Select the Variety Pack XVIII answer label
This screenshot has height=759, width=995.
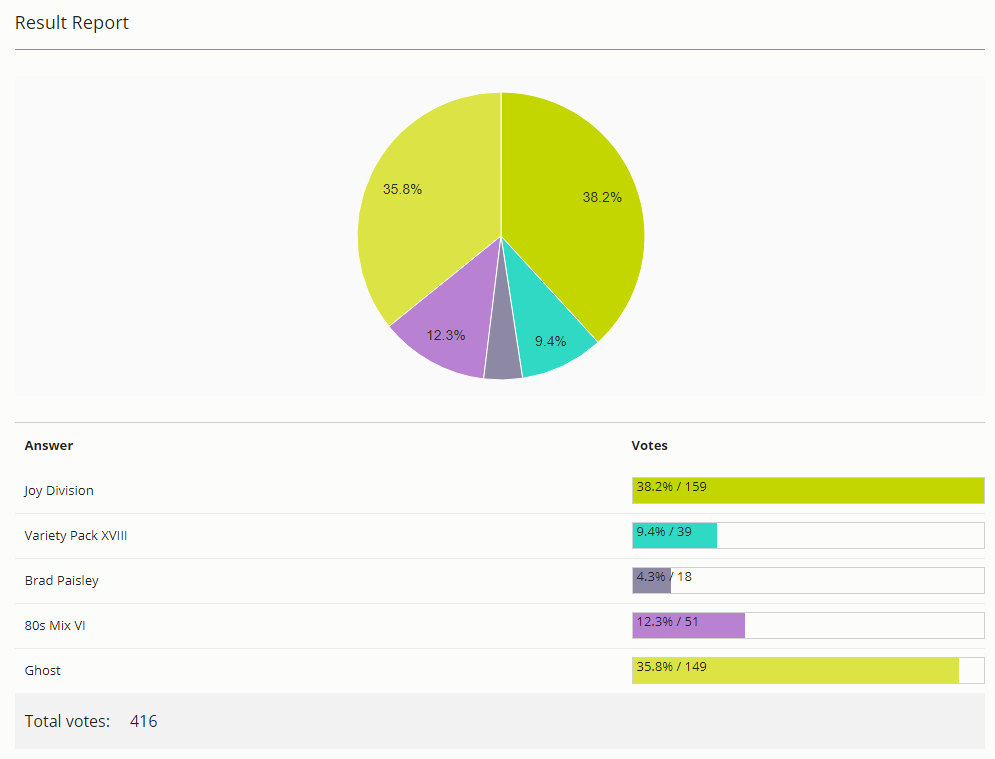tap(76, 536)
